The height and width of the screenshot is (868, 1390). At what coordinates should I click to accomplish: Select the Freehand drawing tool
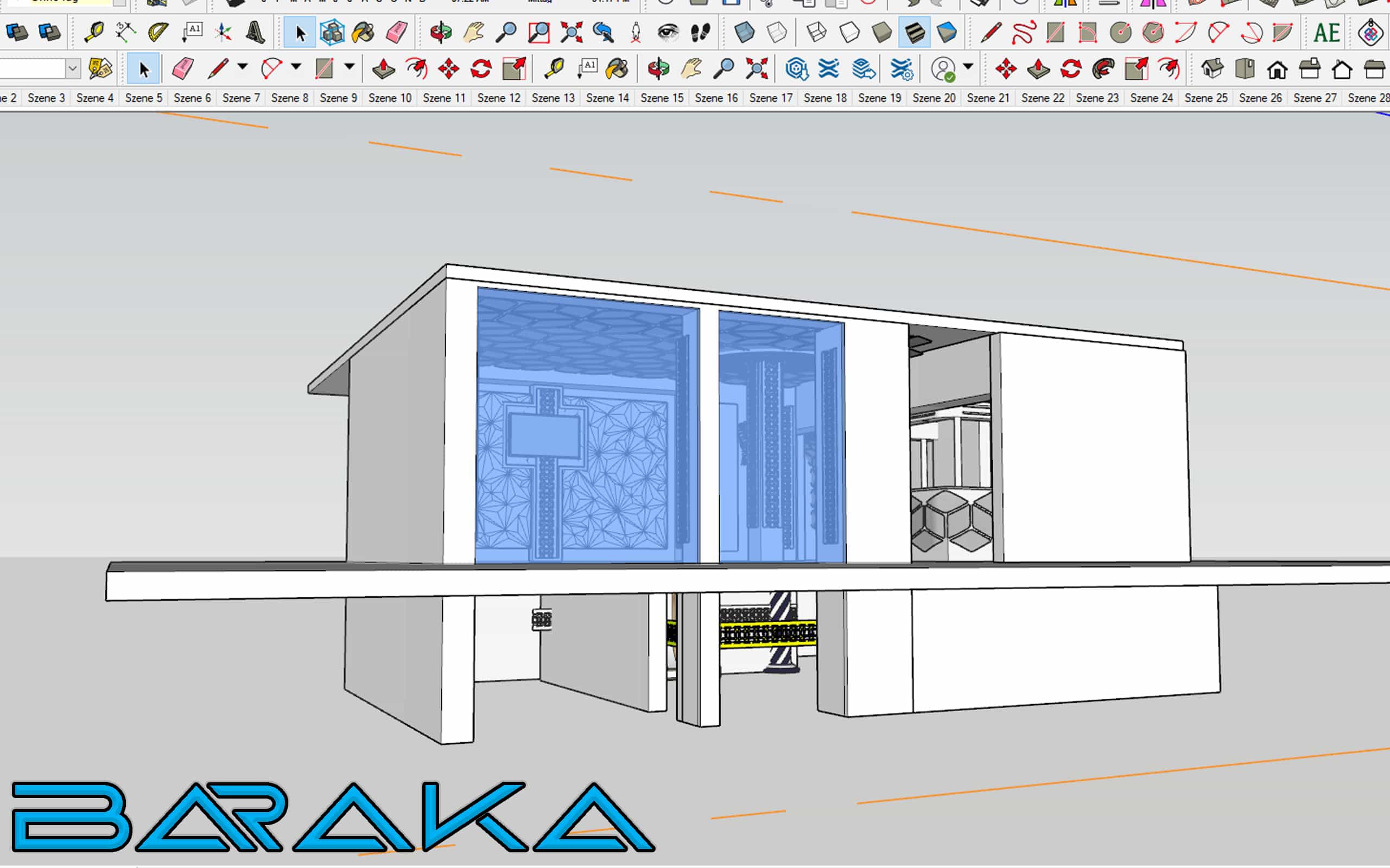pos(1024,32)
